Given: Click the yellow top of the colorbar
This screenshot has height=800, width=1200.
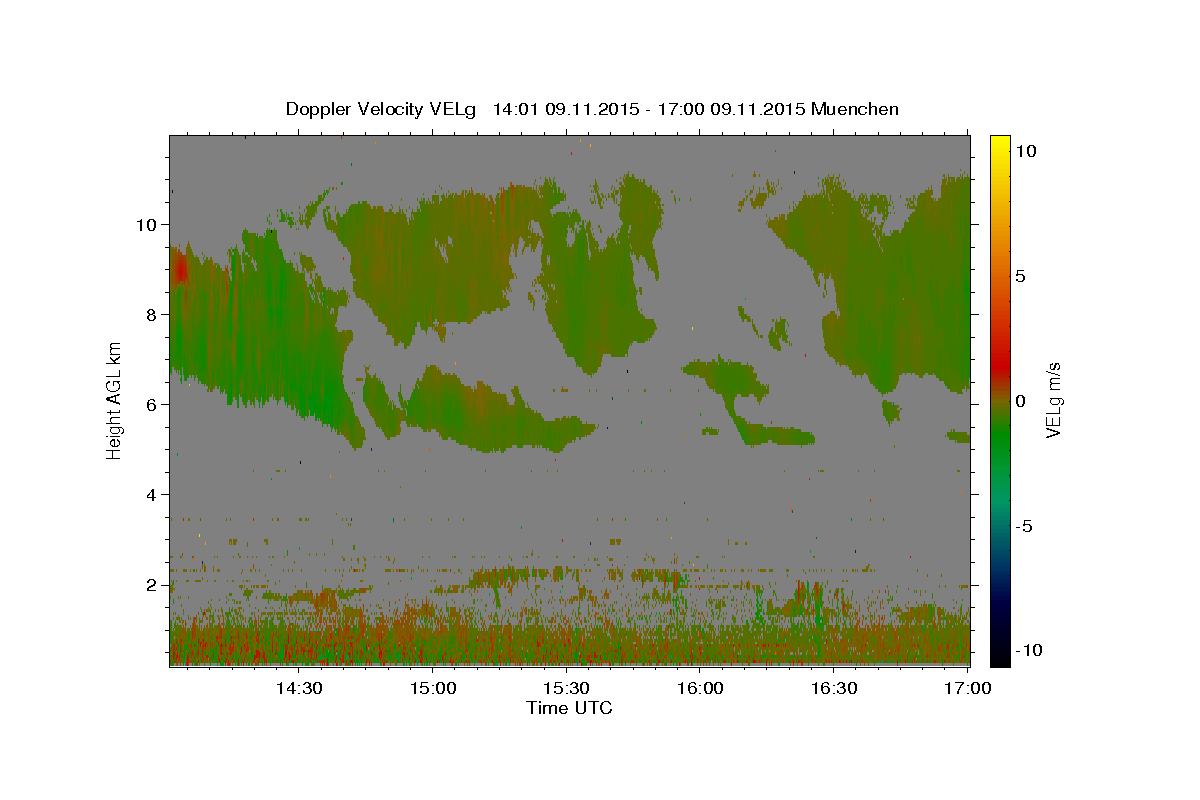Looking at the screenshot, I should (999, 145).
